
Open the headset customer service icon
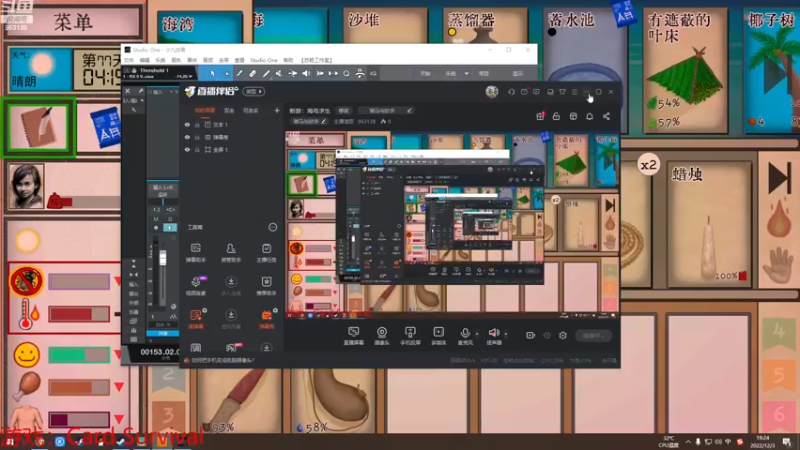click(x=511, y=92)
